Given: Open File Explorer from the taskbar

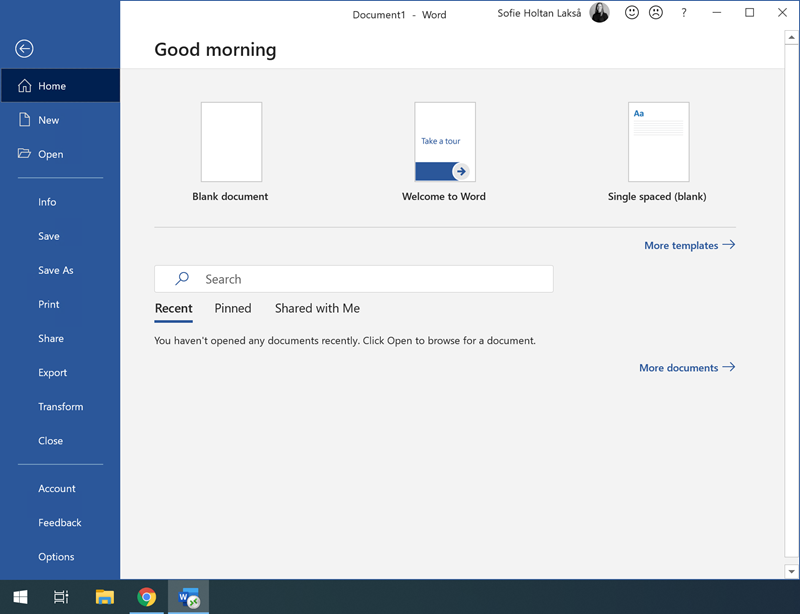Looking at the screenshot, I should point(105,597).
